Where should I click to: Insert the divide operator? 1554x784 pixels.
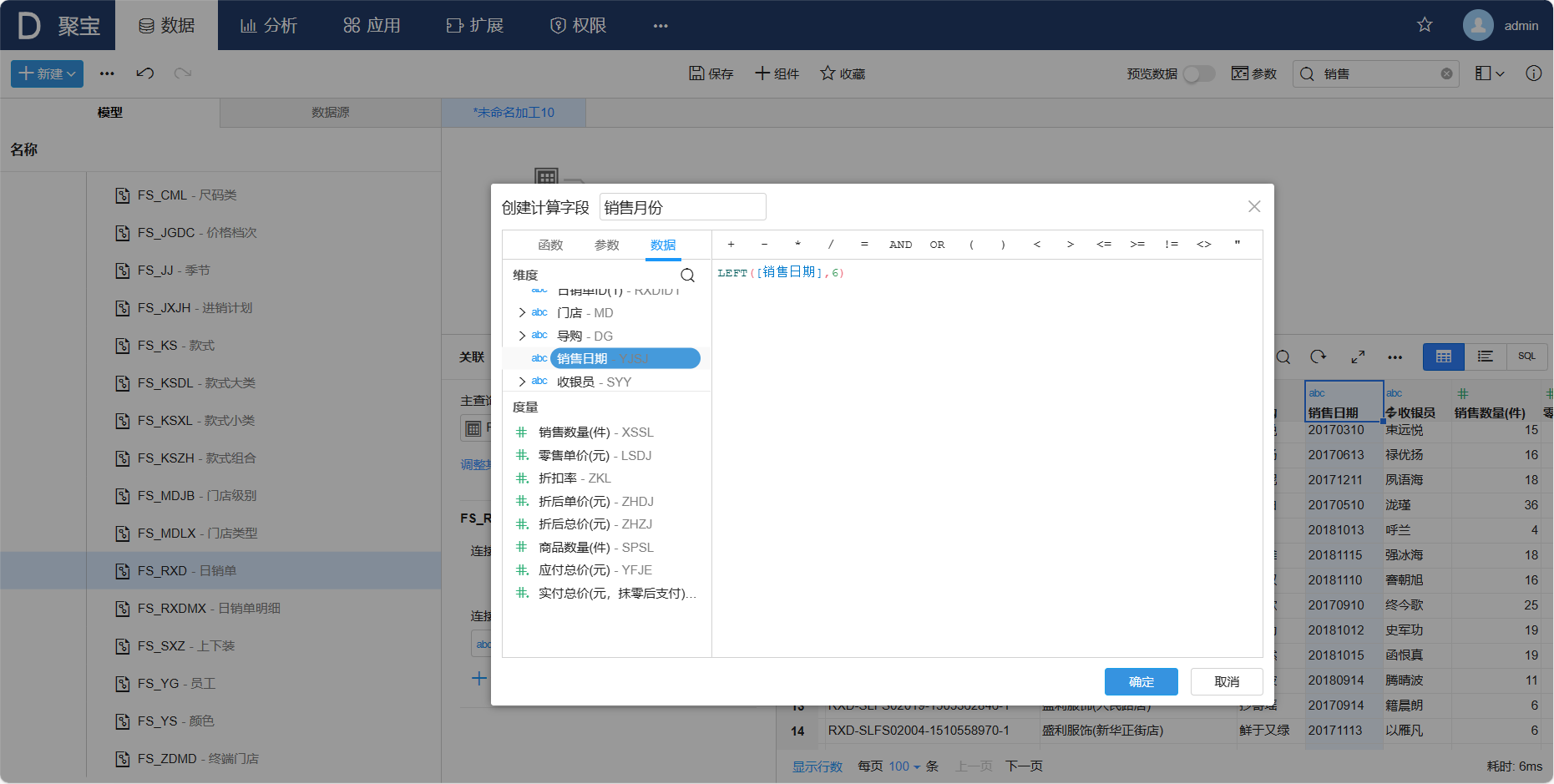tap(831, 245)
